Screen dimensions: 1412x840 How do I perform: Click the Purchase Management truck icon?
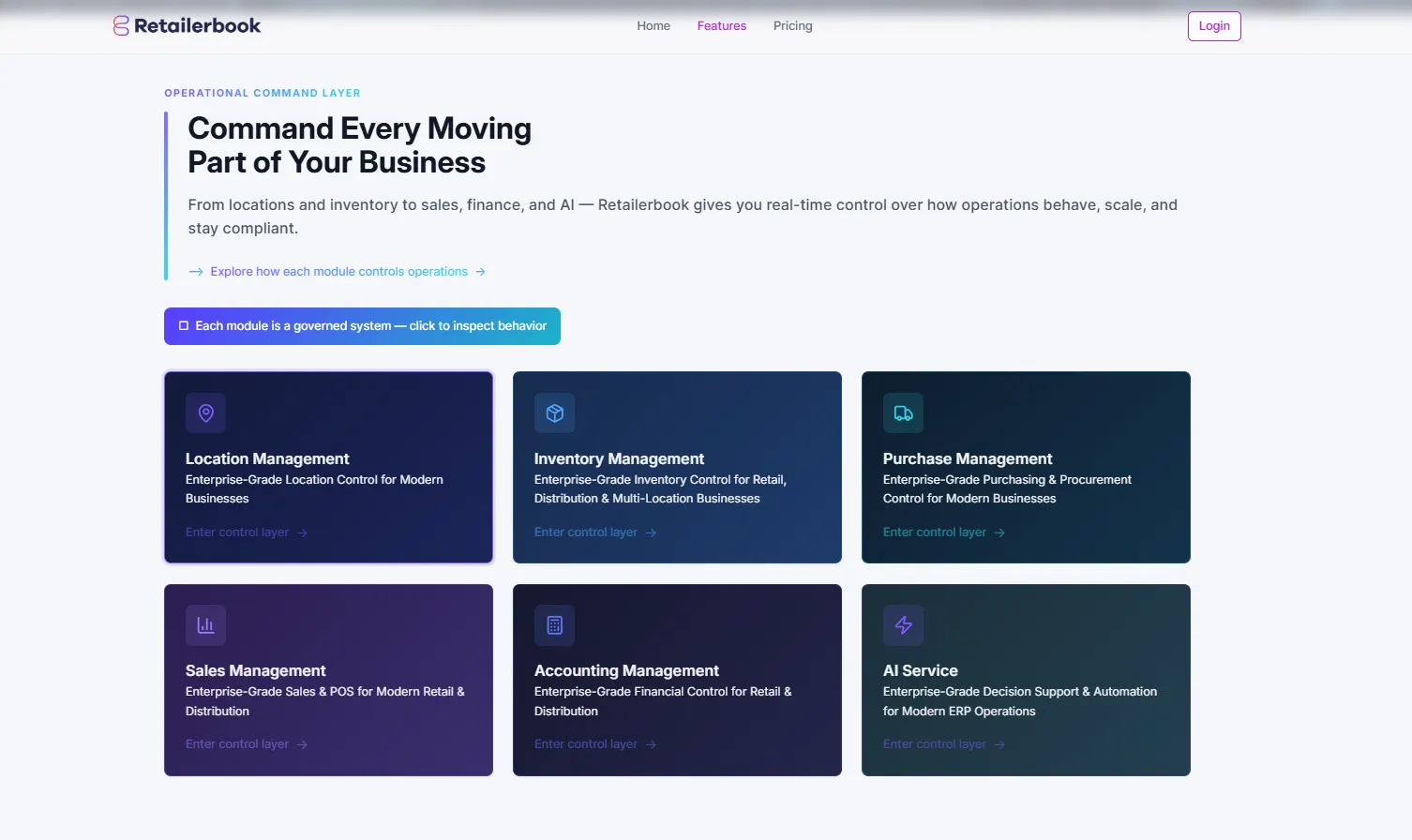[x=903, y=412]
